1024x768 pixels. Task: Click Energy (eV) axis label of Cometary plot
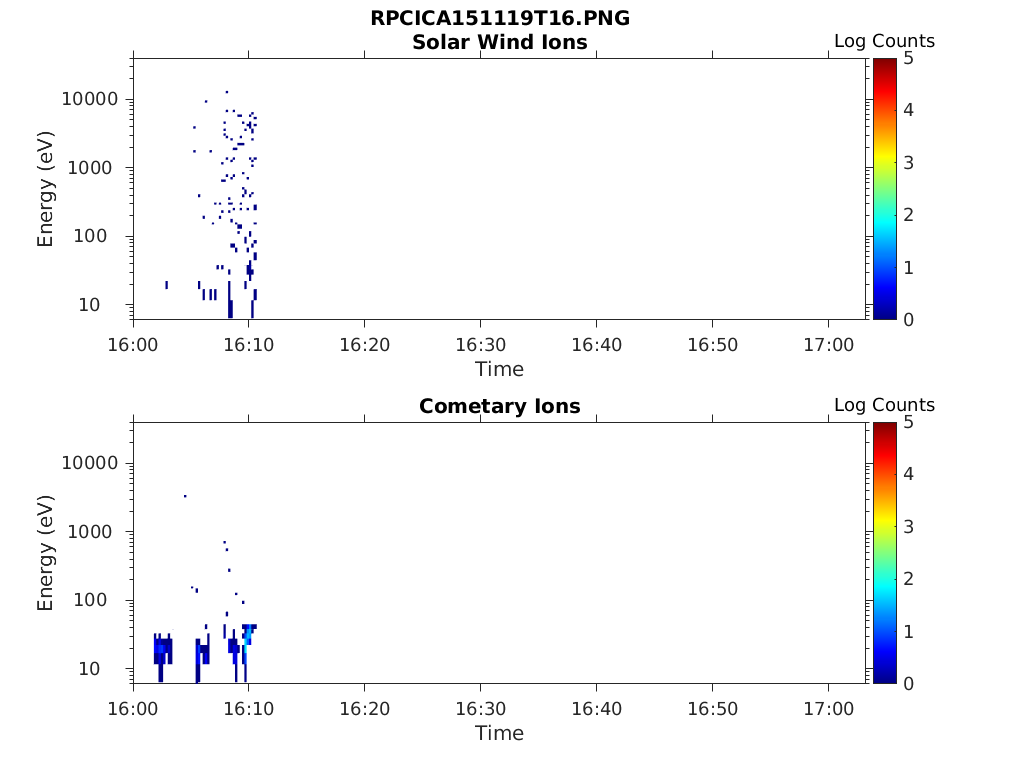coord(45,553)
